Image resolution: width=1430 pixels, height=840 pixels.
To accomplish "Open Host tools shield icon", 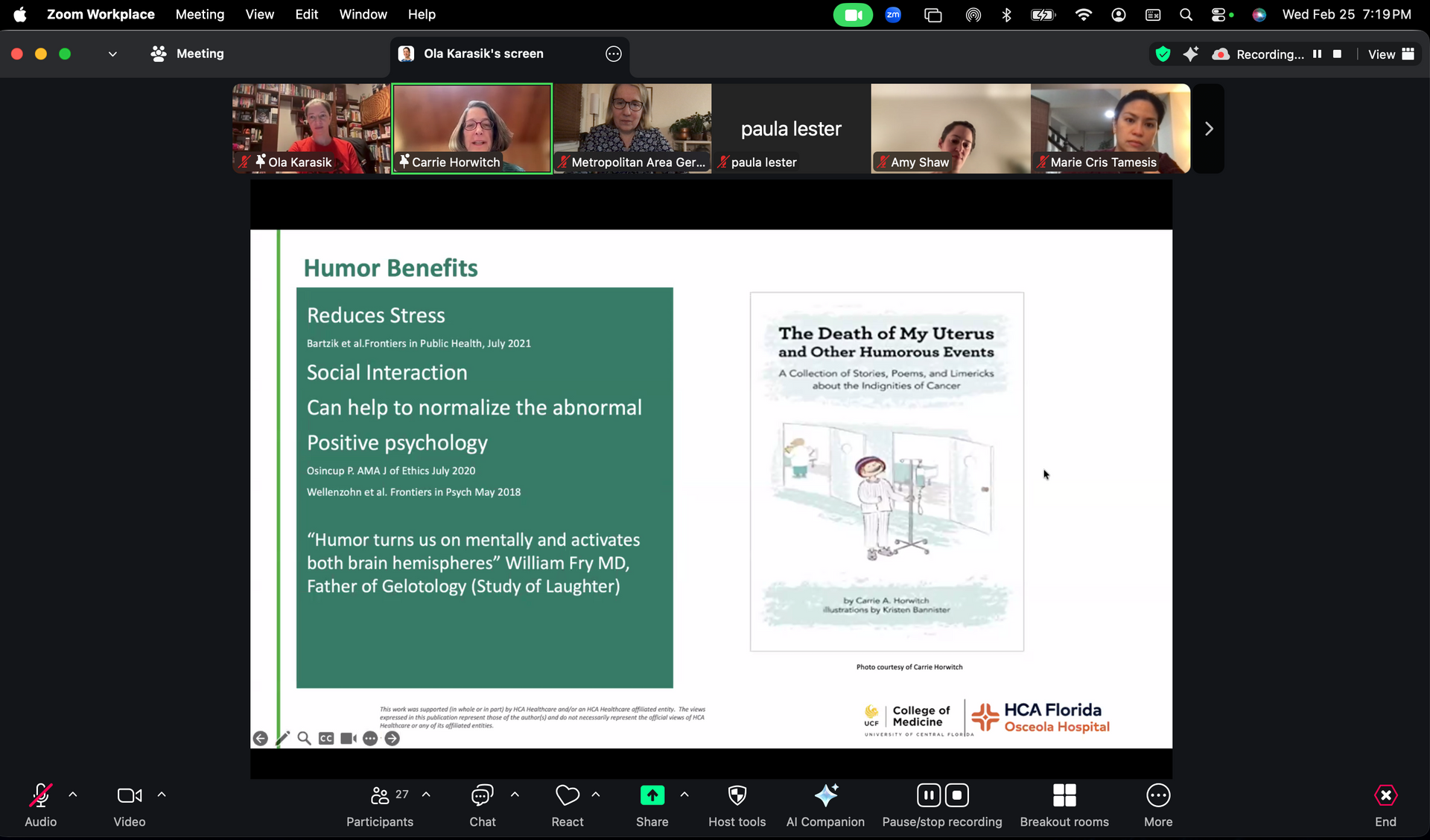I will point(737,796).
